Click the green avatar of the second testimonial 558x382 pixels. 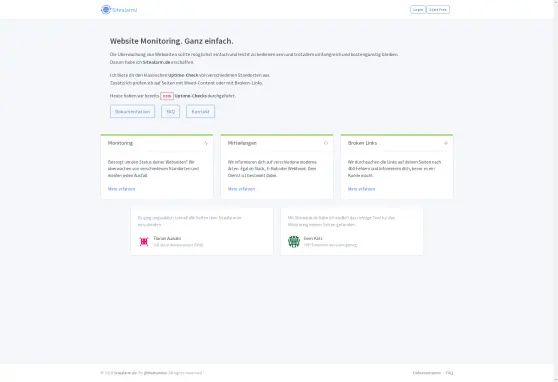click(x=294, y=241)
